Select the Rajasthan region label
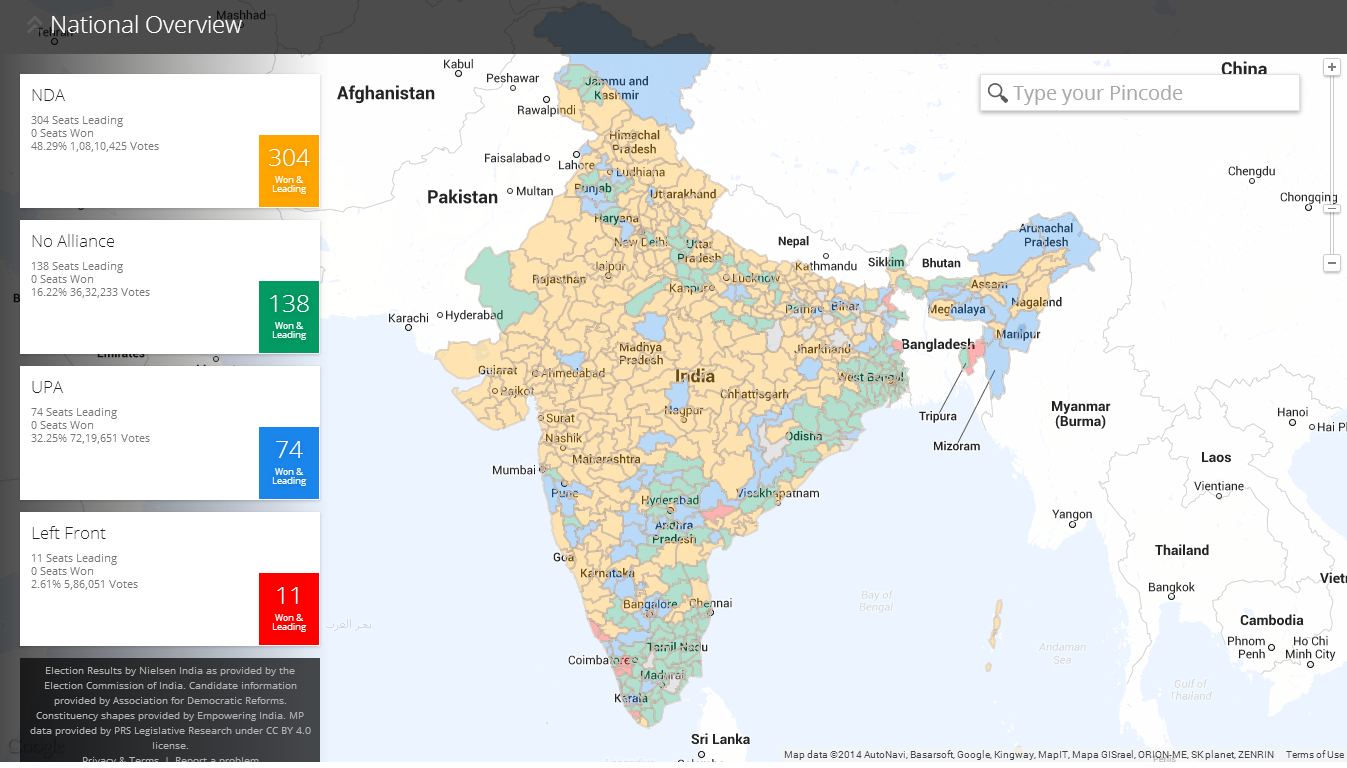This screenshot has height=768, width=1347. point(560,279)
